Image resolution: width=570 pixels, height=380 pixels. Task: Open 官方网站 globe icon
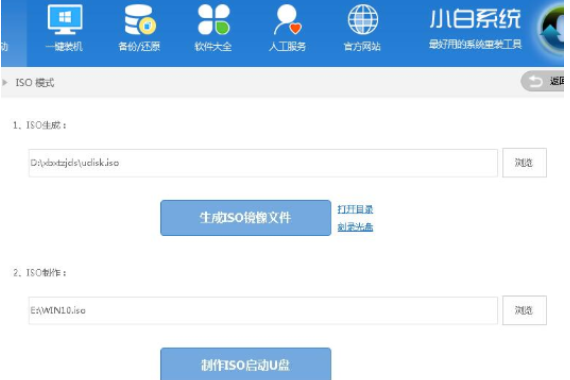pyautogui.click(x=362, y=20)
